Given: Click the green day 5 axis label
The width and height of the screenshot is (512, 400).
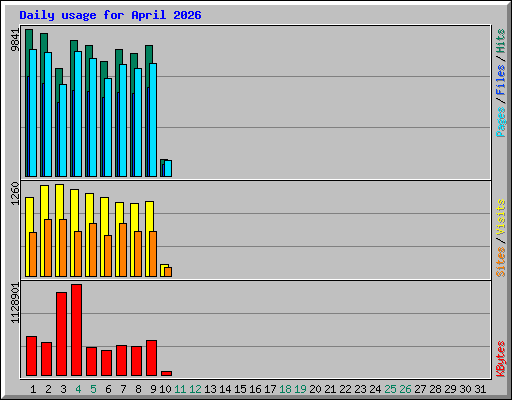Looking at the screenshot, I should [x=93, y=389].
